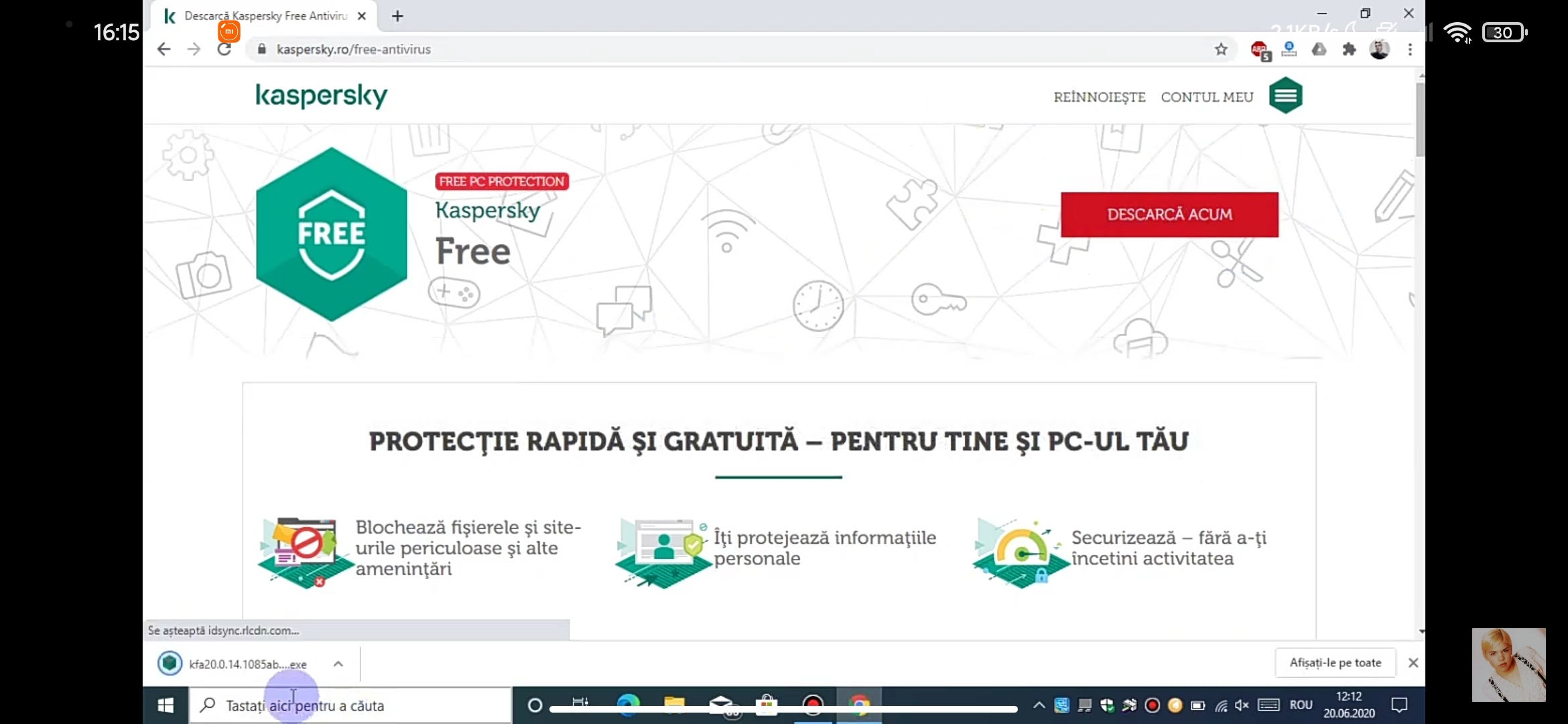Bookmark this page with the star icon
Viewport: 1568px width, 724px height.
[x=1221, y=49]
